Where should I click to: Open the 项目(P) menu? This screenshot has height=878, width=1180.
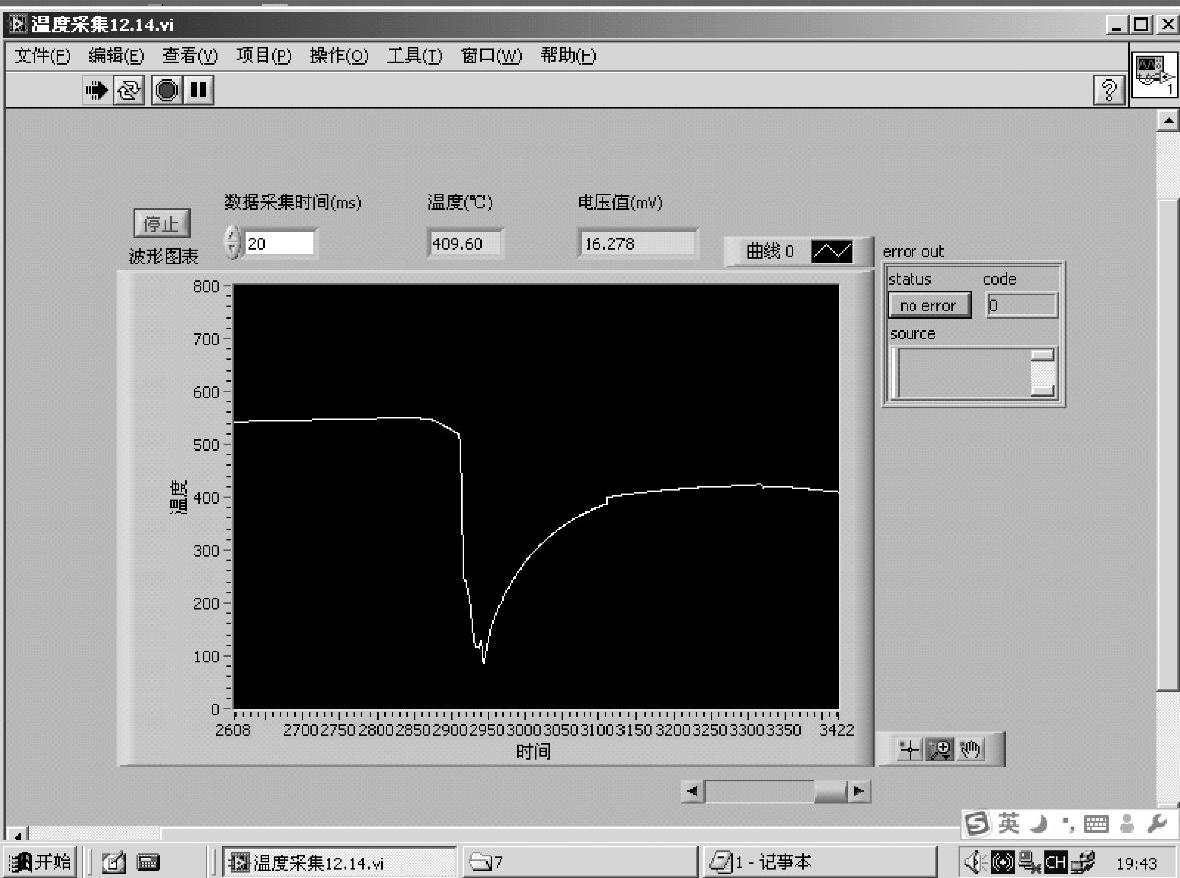pyautogui.click(x=263, y=56)
